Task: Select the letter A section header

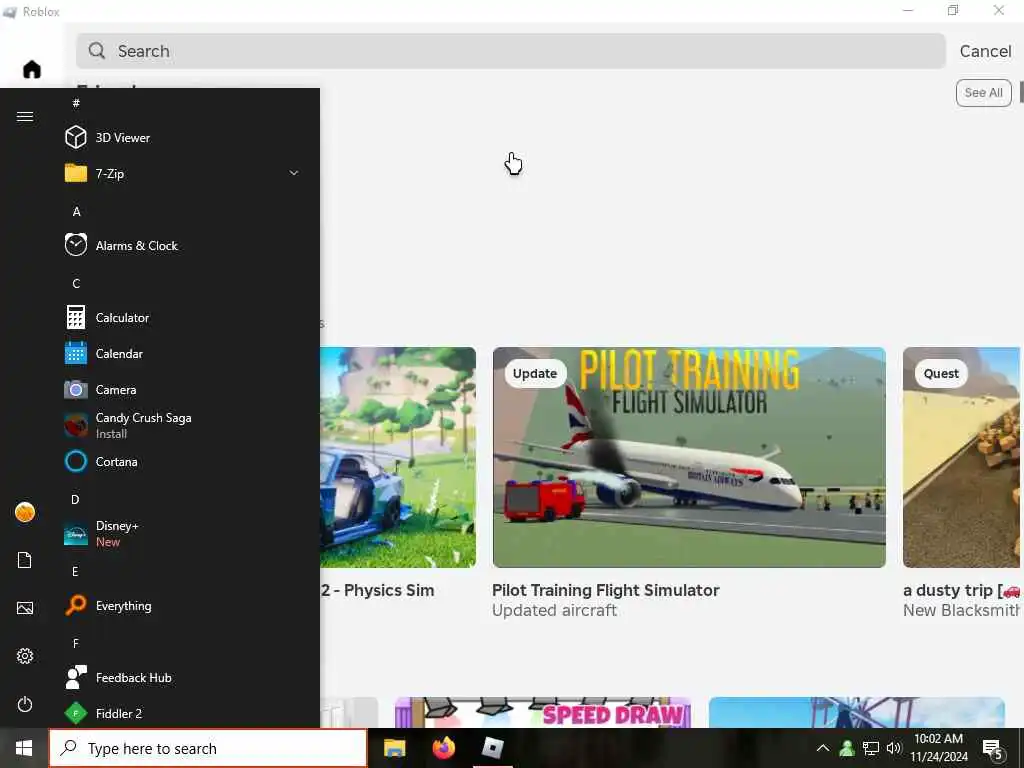Action: pos(76,212)
